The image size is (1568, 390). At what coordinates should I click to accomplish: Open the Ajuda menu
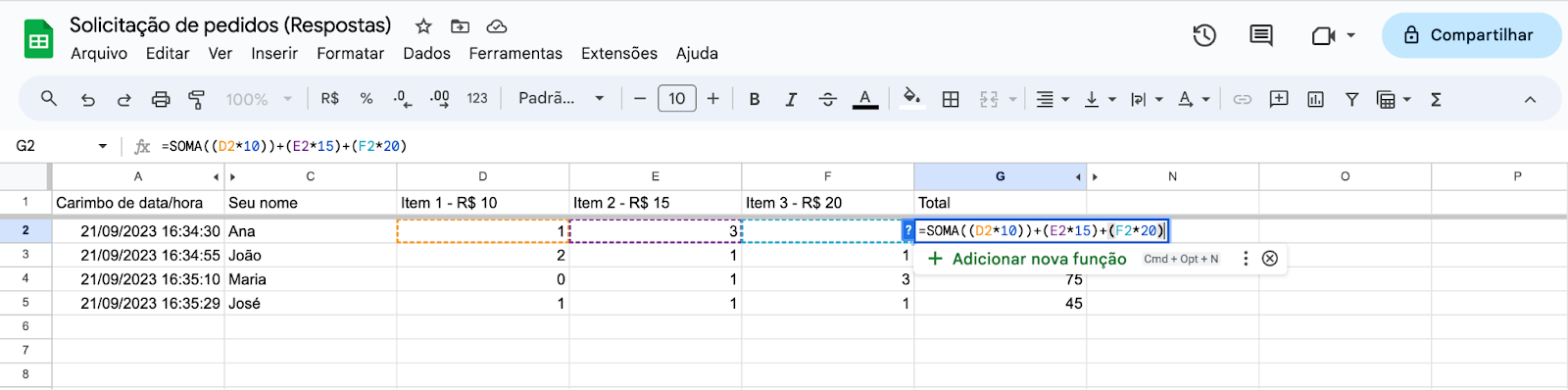tap(697, 53)
